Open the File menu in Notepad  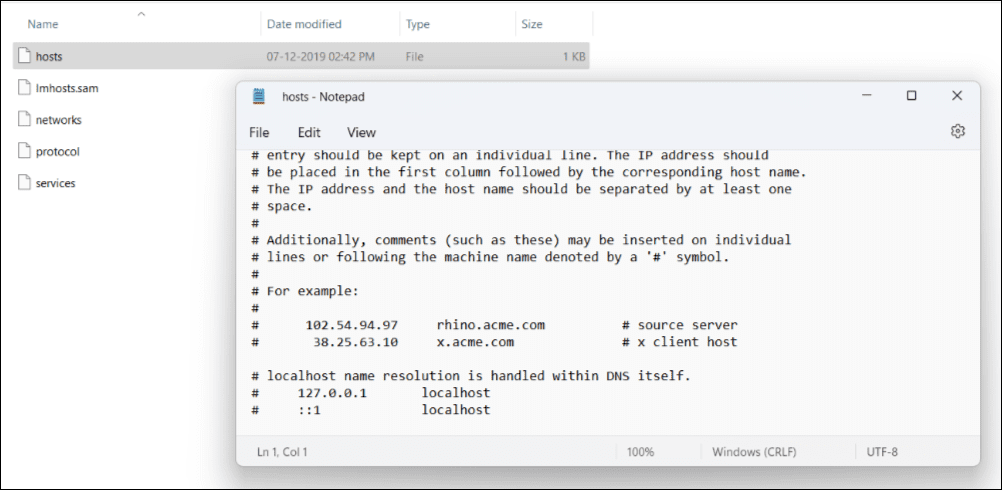(259, 133)
